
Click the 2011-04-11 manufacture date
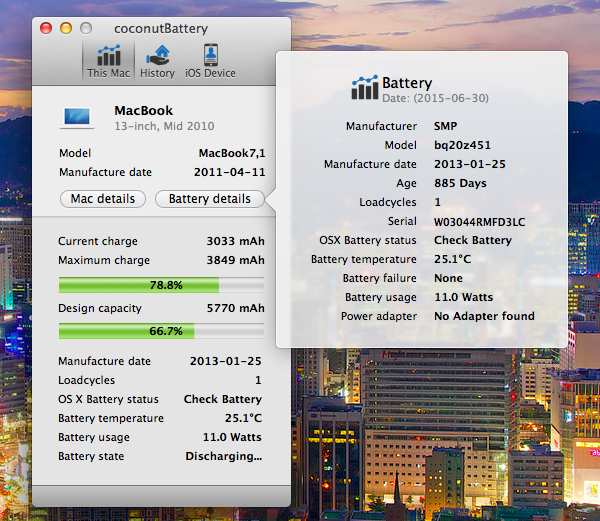pos(230,172)
